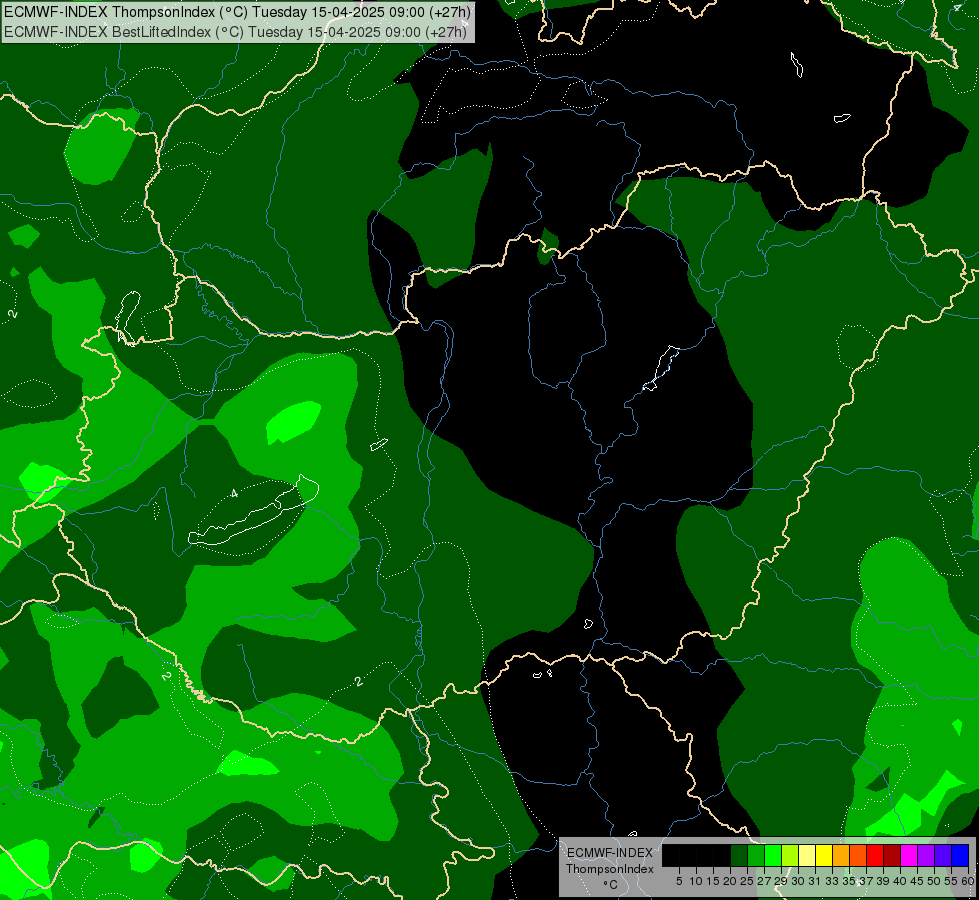Click the BestLiftedIndex title line at top
The height and width of the screenshot is (900, 979).
click(x=235, y=31)
